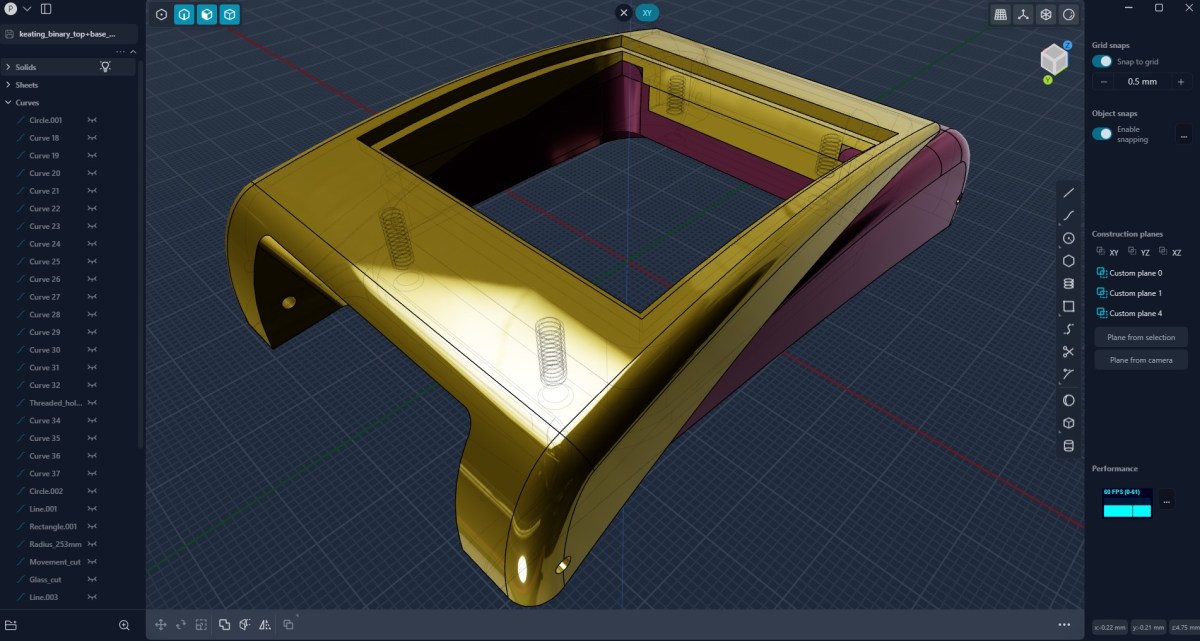Pick the Rectangle tool in viewport toolbar
This screenshot has width=1200, height=641.
(1068, 306)
